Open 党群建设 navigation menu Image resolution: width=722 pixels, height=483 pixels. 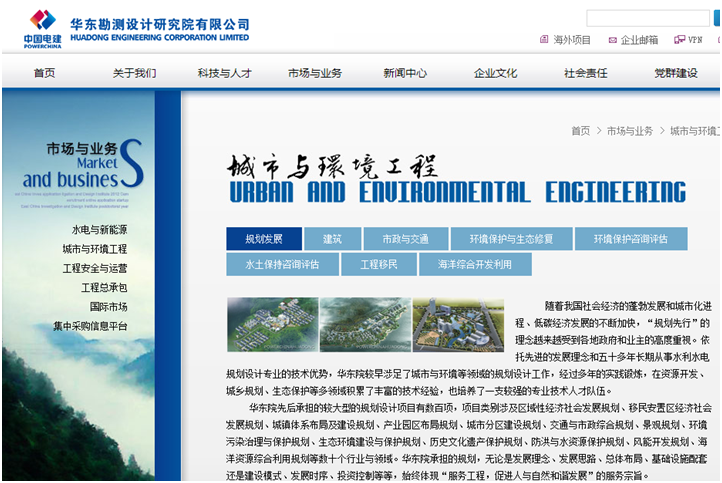click(675, 73)
